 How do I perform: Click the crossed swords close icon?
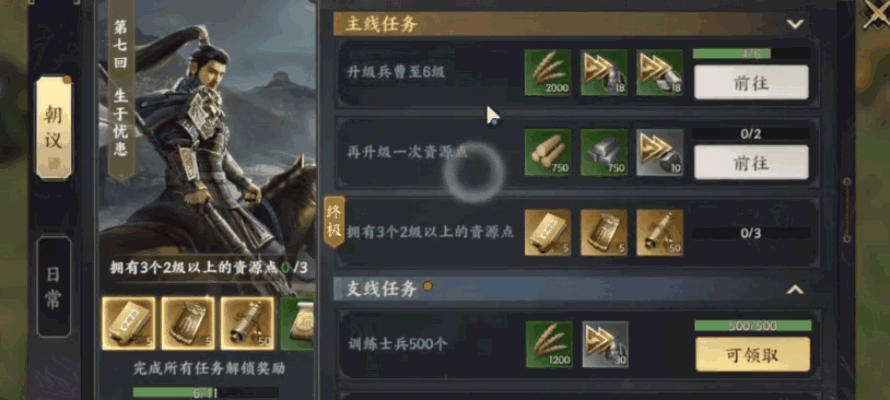pos(876,14)
